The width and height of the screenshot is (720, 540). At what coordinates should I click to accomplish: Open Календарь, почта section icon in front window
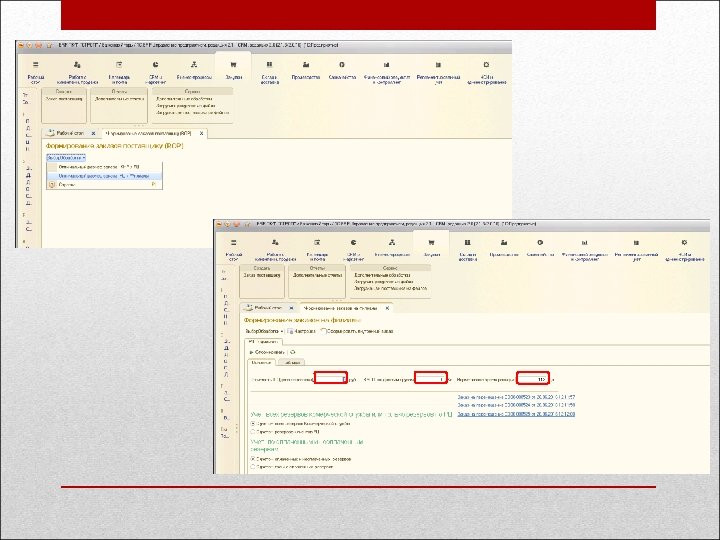point(317,242)
